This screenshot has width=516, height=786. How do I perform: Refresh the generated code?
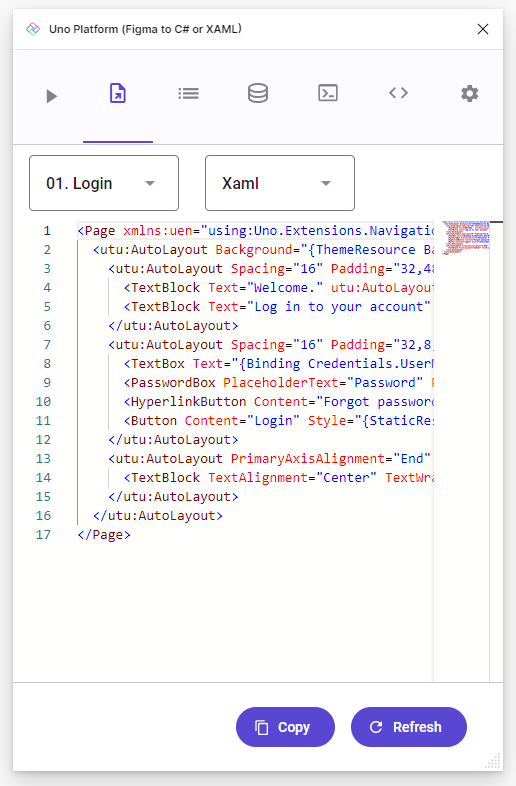[x=409, y=727]
